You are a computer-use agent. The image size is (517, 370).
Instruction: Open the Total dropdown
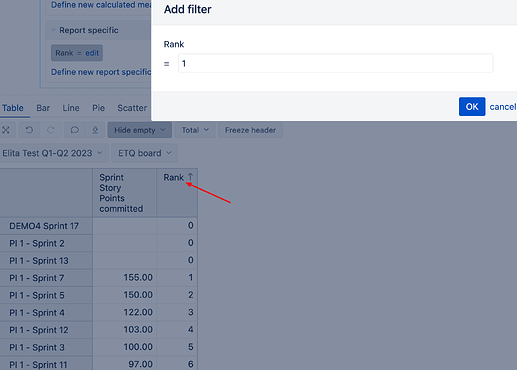[195, 130]
